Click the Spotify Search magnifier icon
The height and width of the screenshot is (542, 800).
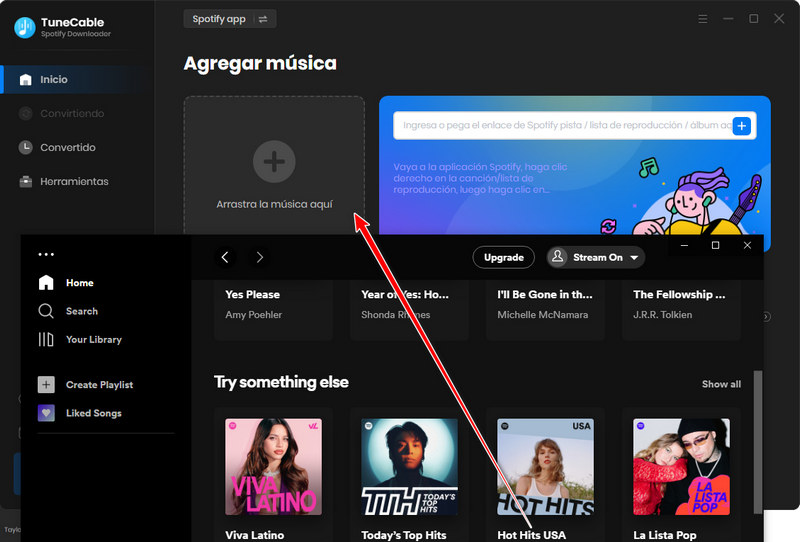46,311
